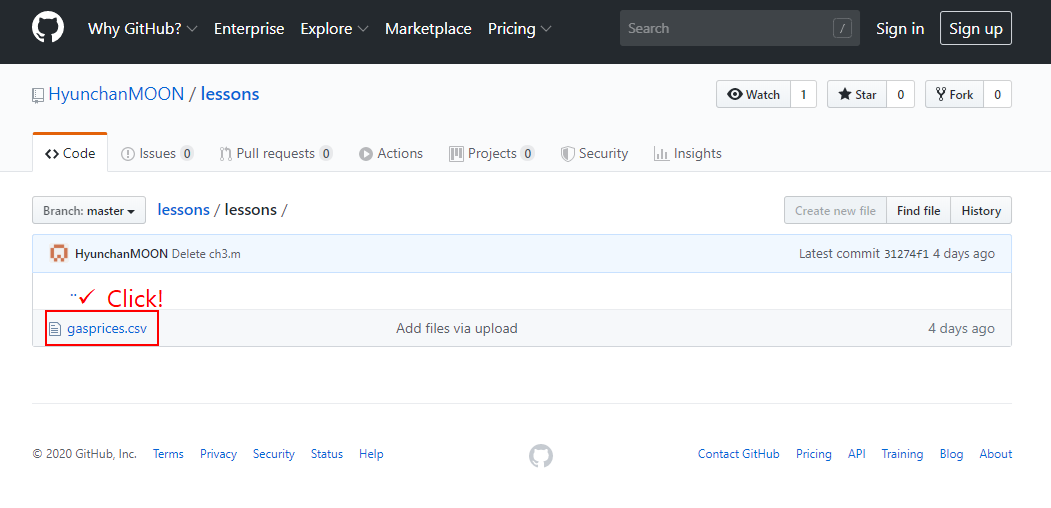Open the Insights tab

point(688,153)
